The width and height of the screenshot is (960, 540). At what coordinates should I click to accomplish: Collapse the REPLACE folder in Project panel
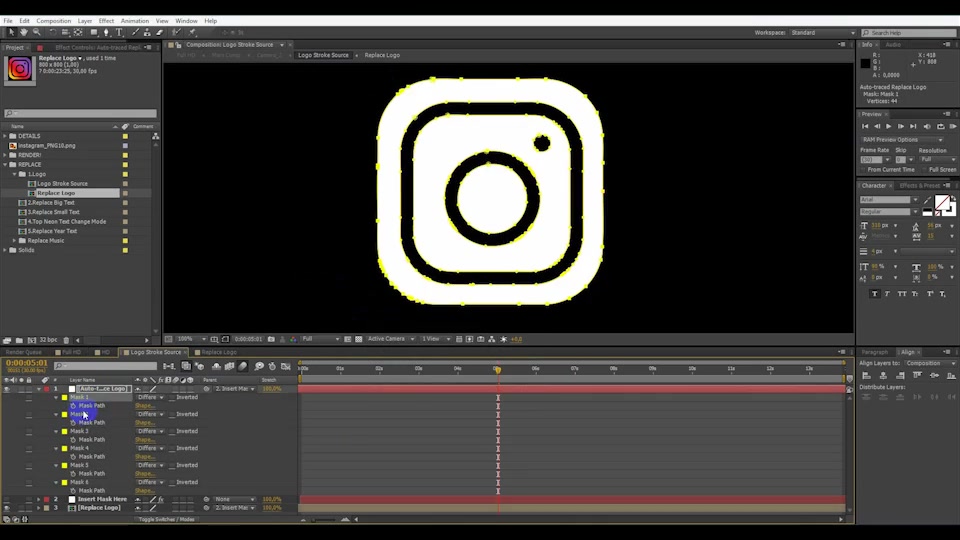tap(6, 165)
